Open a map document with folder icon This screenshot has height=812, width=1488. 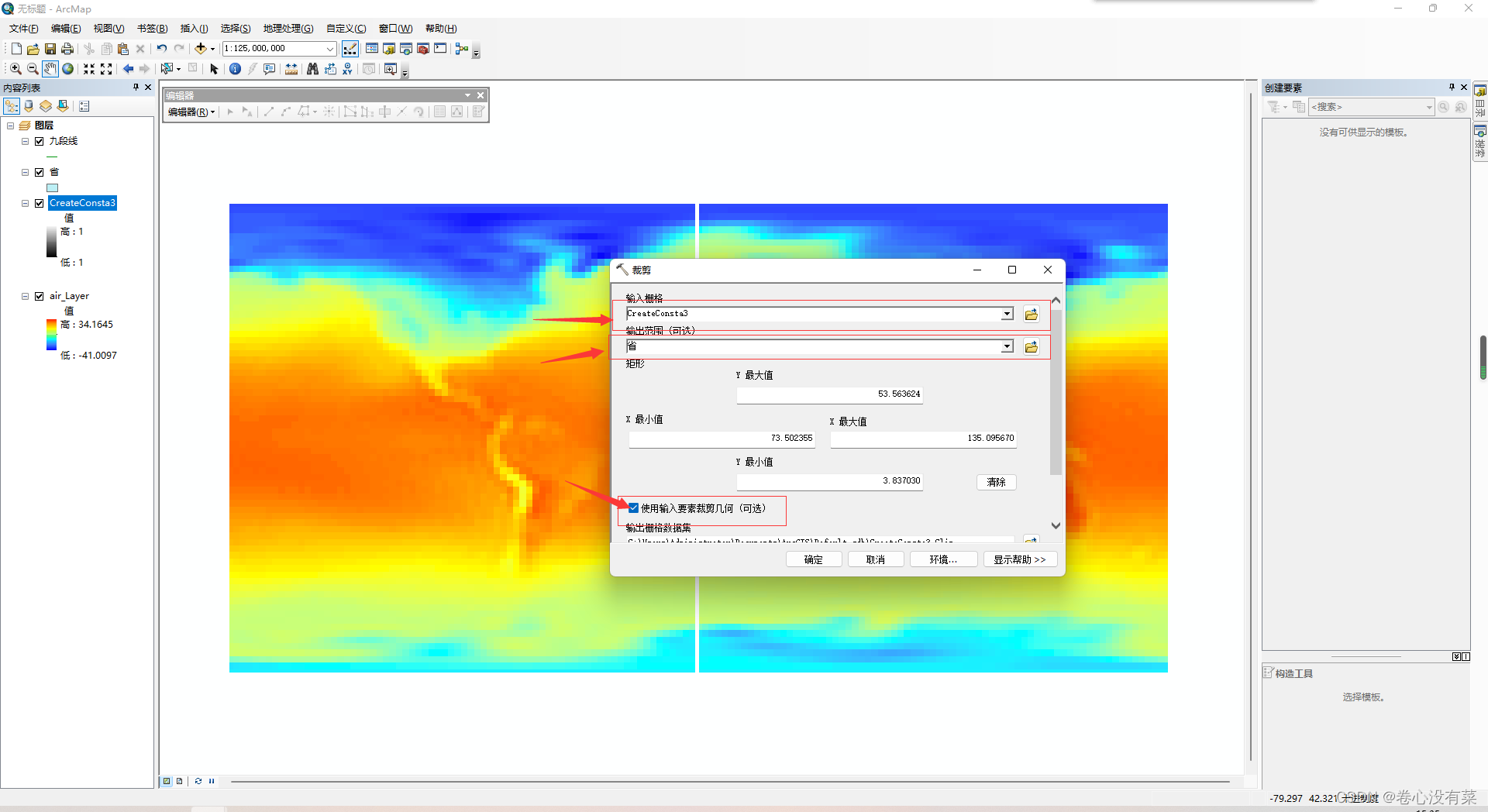coord(33,49)
